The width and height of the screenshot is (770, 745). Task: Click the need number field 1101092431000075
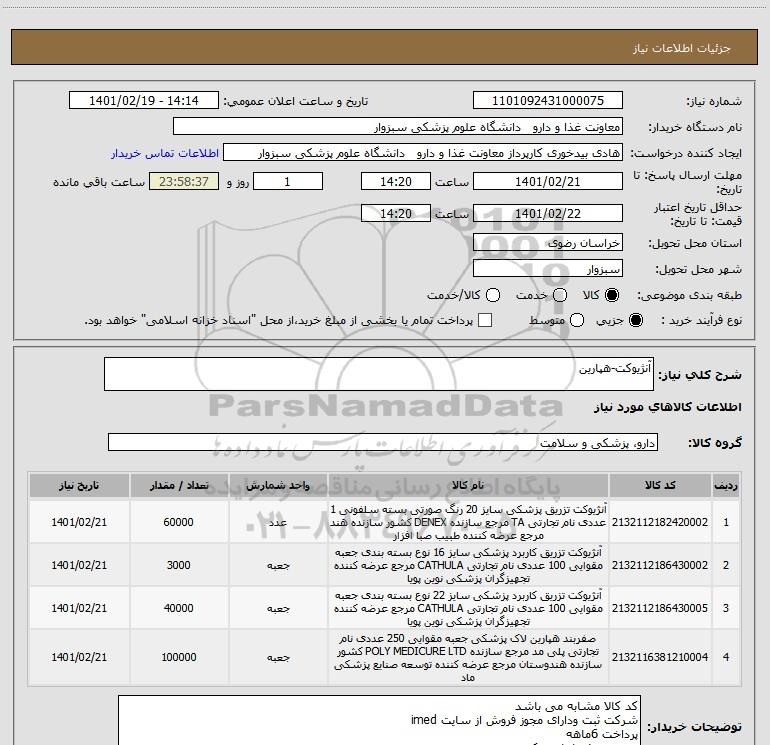coord(548,101)
